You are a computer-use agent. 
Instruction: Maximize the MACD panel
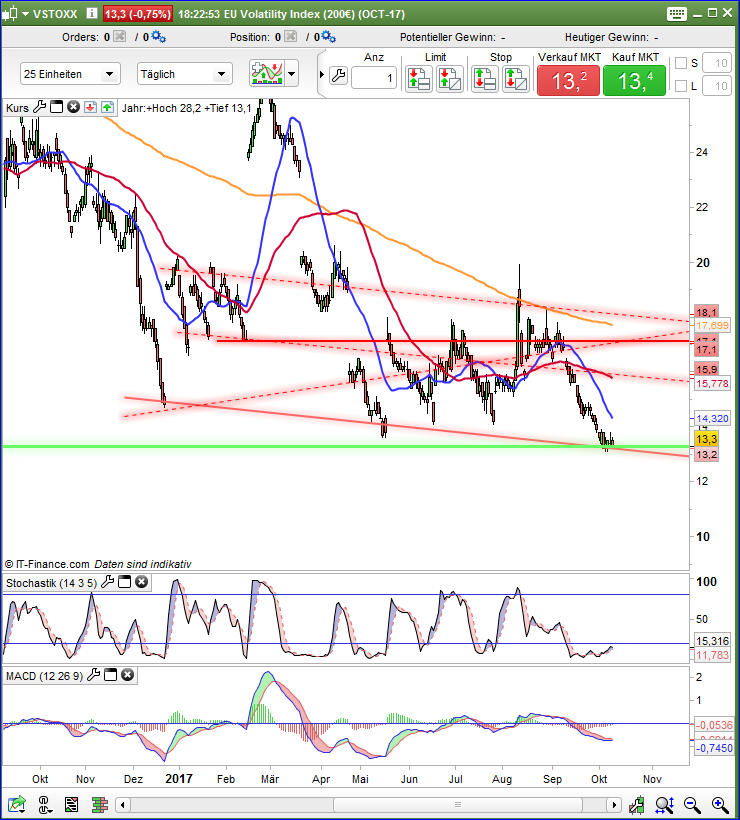pyautogui.click(x=110, y=675)
